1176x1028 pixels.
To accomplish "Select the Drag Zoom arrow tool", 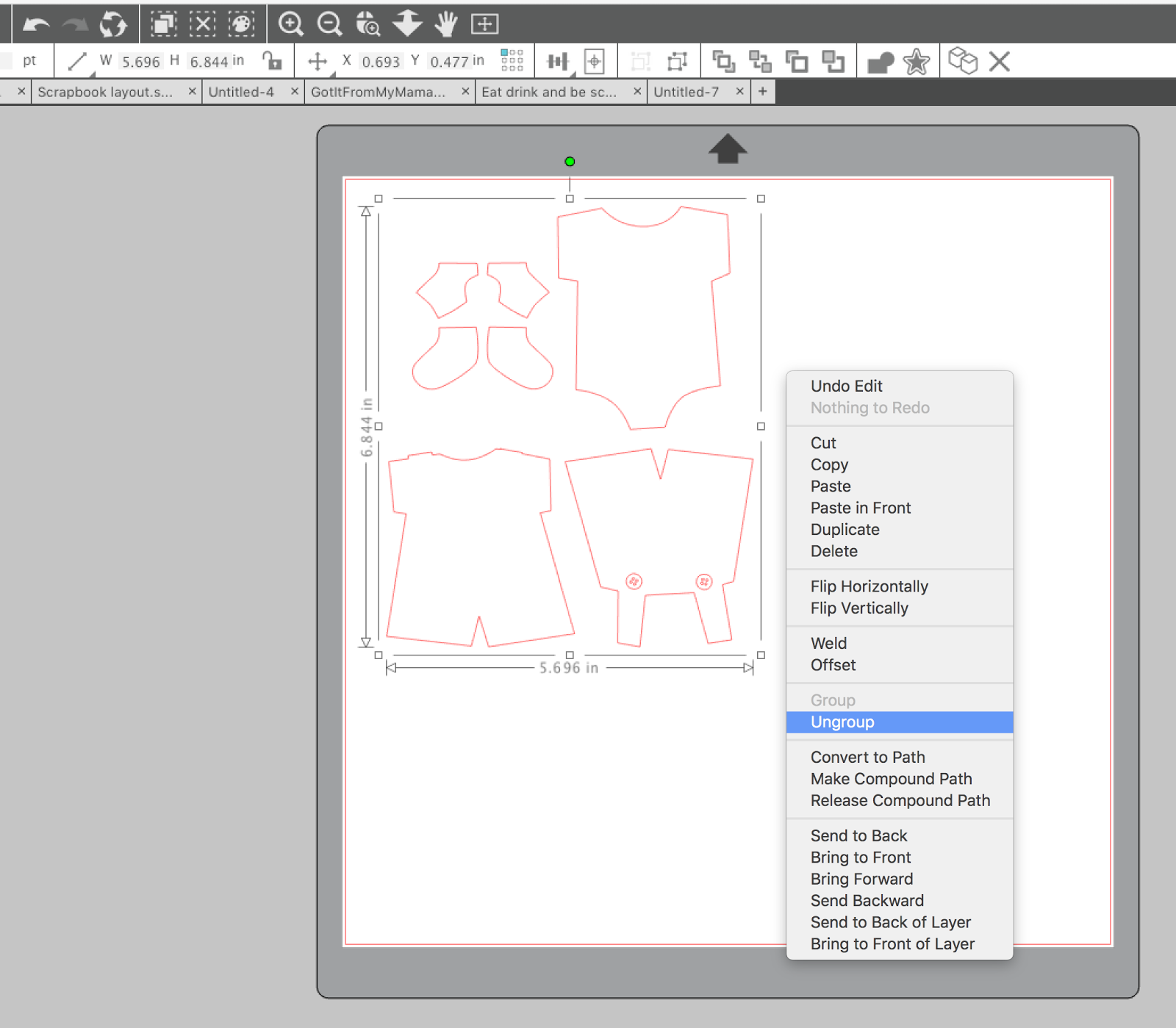I will click(407, 24).
